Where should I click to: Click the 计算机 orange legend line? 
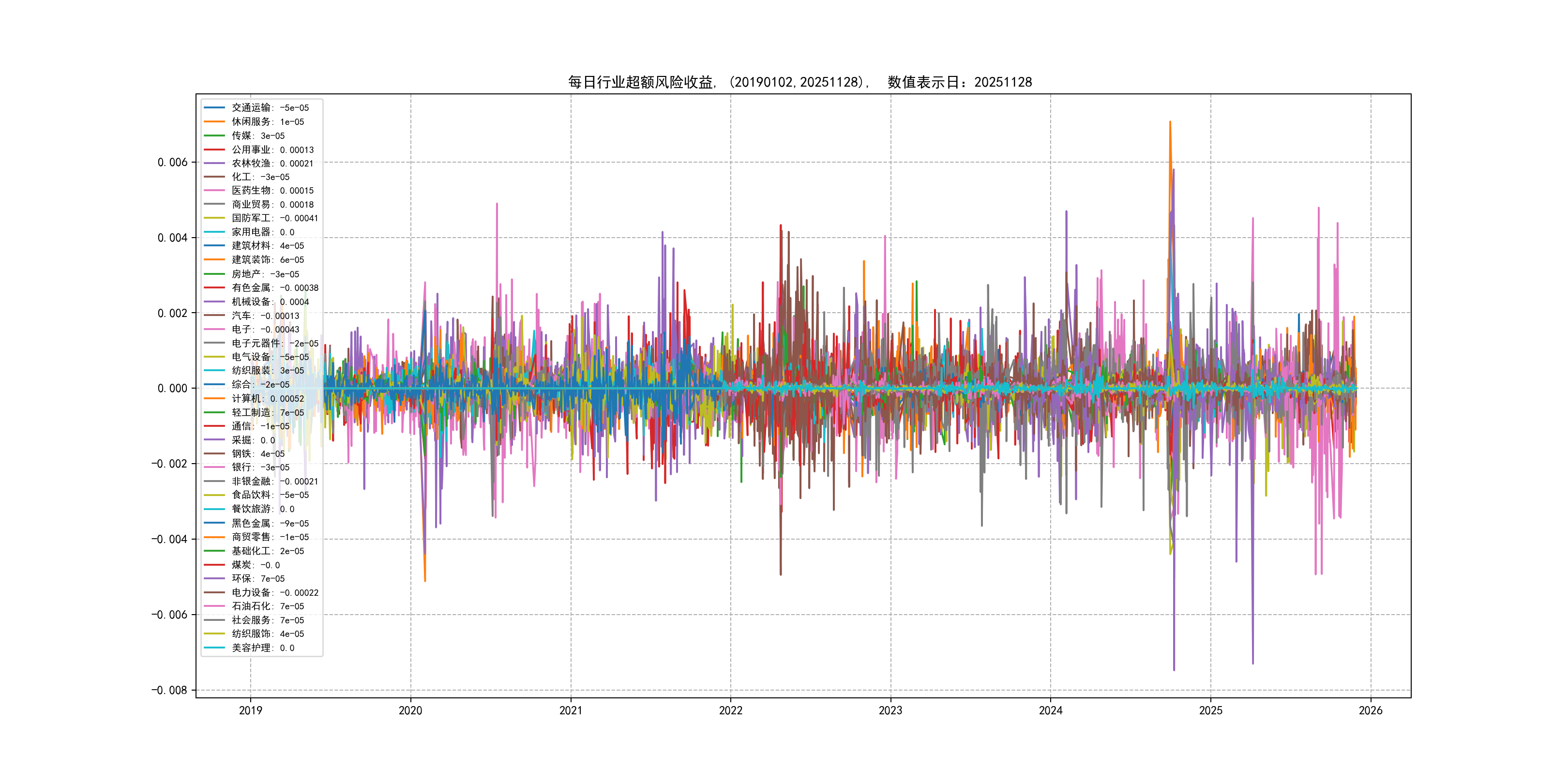click(214, 399)
